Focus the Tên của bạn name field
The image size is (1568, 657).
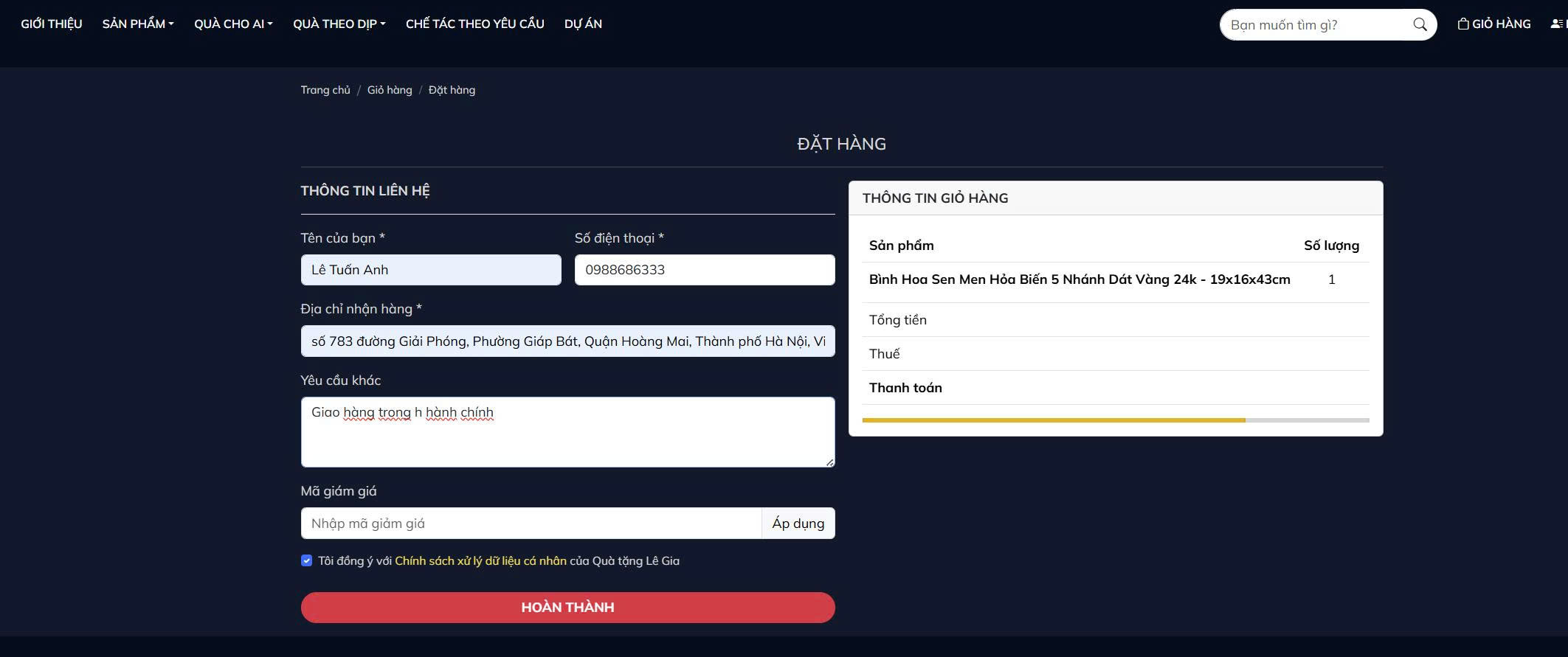[x=431, y=270]
